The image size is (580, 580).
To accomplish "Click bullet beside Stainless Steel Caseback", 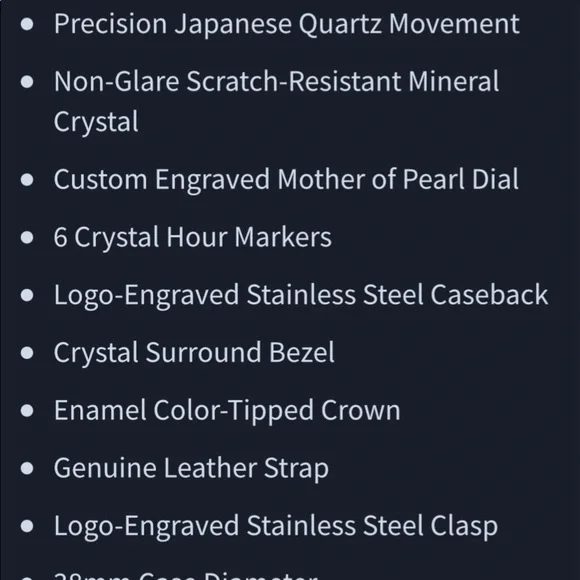I will coord(27,295).
